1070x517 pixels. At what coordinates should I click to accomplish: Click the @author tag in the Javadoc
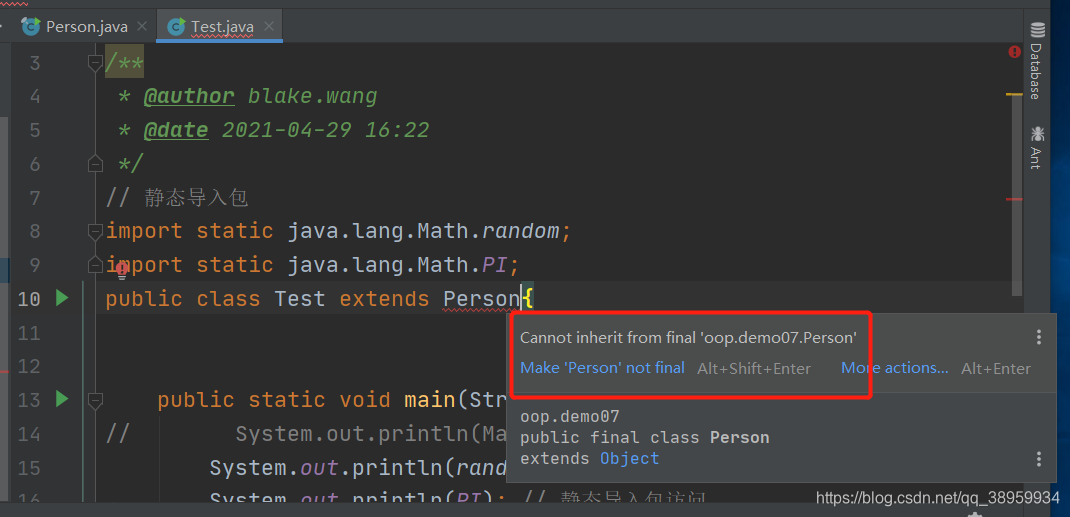coord(189,96)
